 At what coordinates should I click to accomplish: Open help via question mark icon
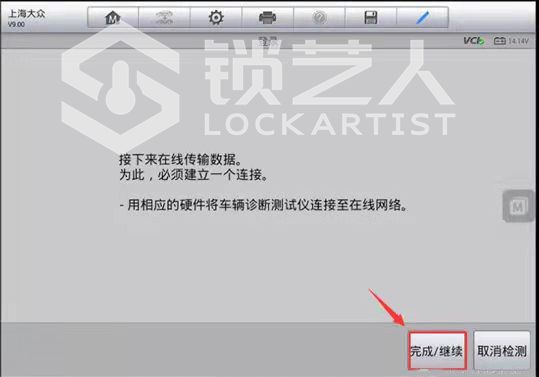point(319,17)
